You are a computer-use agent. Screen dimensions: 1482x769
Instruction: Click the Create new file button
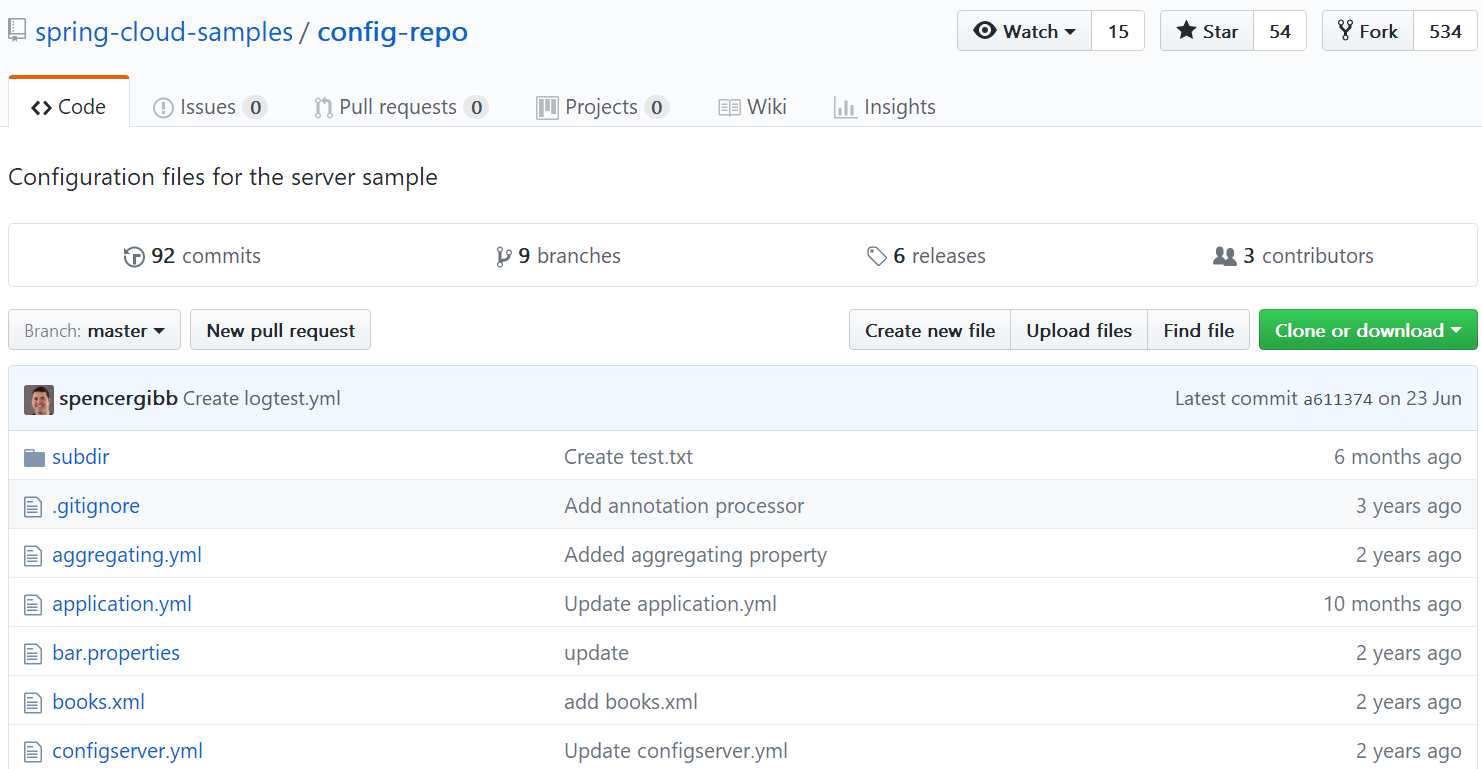coord(930,330)
